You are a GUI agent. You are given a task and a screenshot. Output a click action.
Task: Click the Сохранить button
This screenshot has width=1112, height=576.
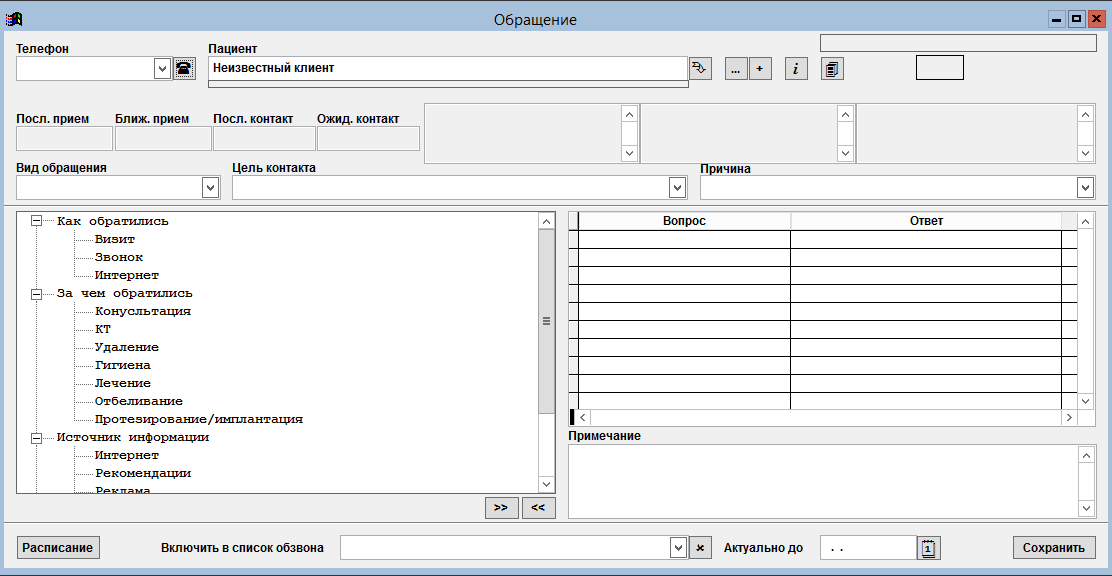click(1054, 548)
